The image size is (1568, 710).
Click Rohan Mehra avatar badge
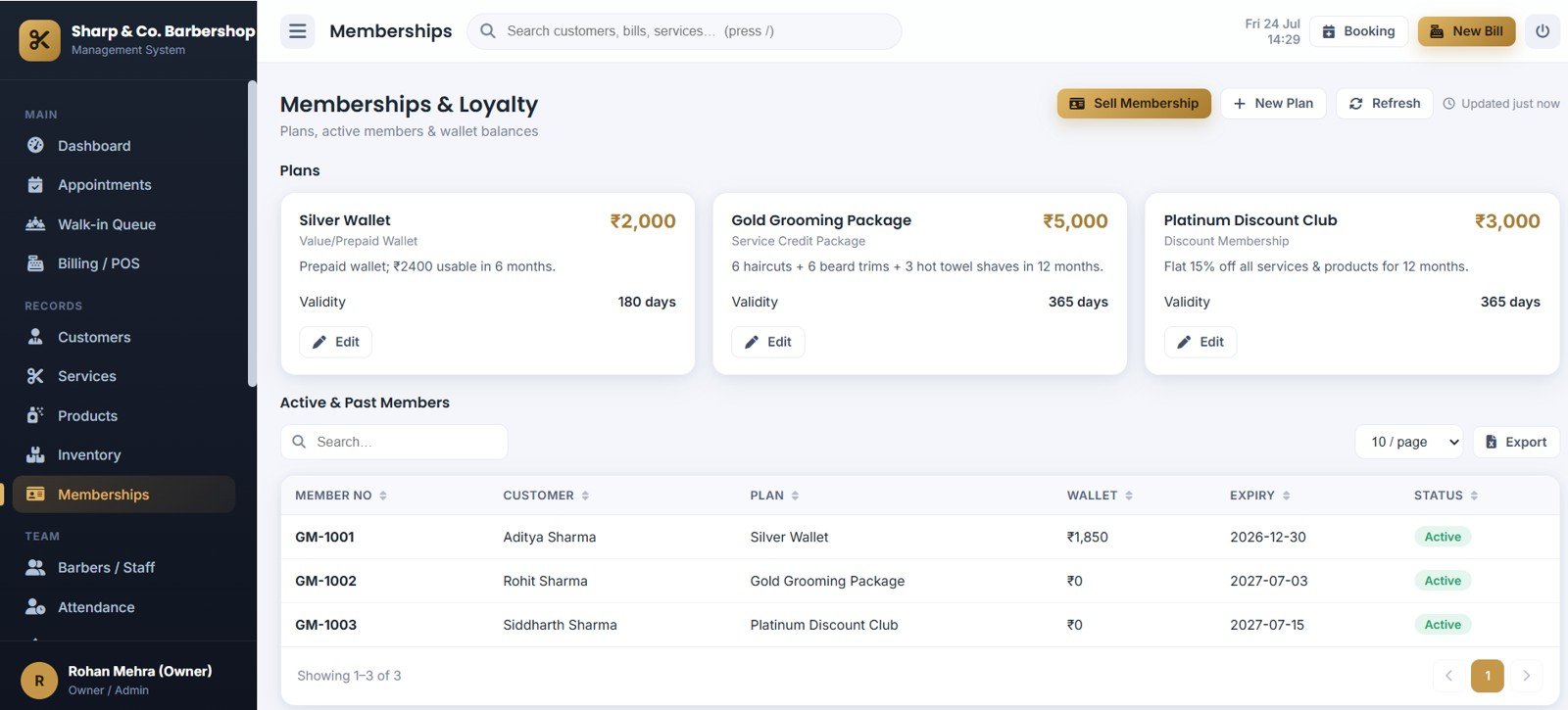click(x=39, y=680)
